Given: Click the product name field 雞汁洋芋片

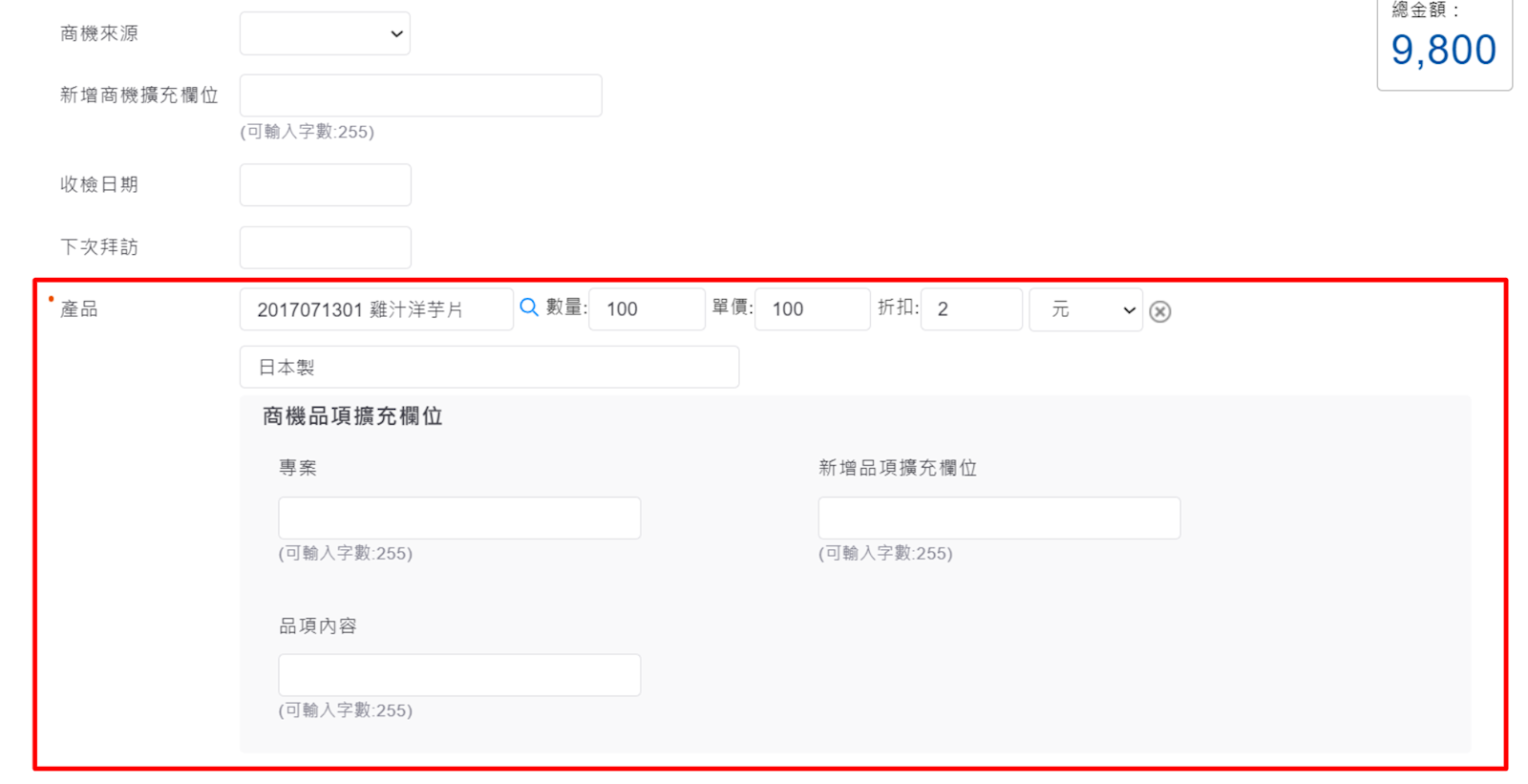Looking at the screenshot, I should (x=376, y=309).
